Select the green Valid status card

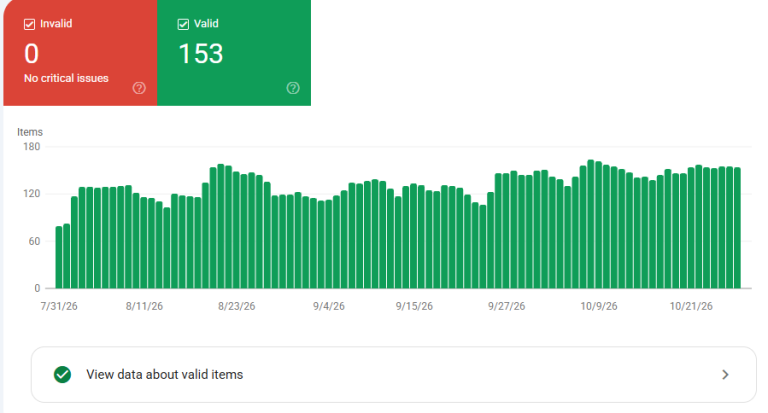coord(234,53)
